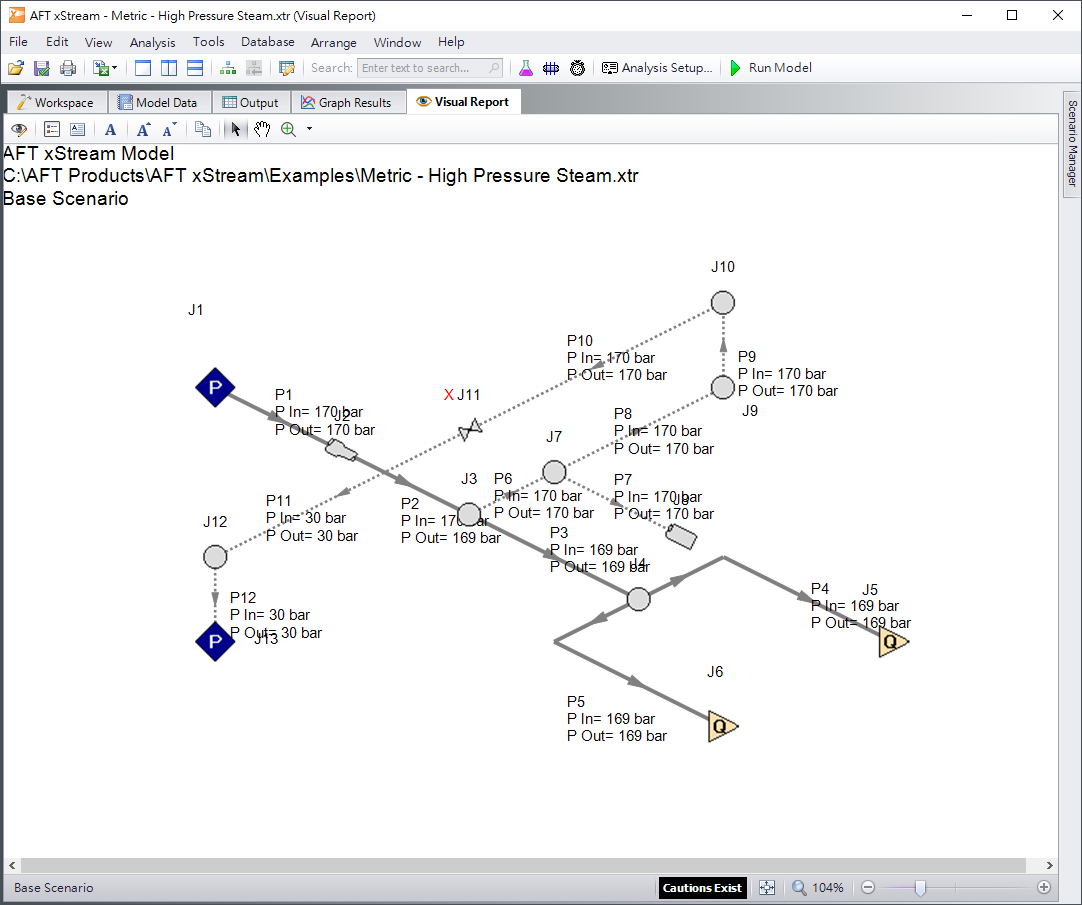Print using the printer toolbar icon
This screenshot has width=1082, height=905.
pyautogui.click(x=68, y=68)
